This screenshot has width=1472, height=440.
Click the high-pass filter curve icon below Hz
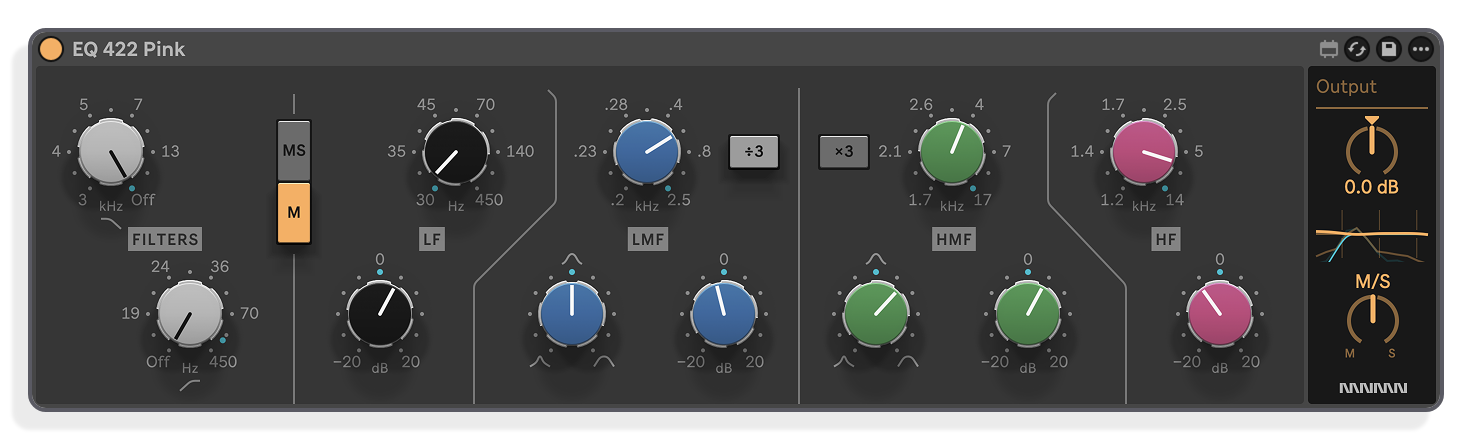pyautogui.click(x=190, y=386)
